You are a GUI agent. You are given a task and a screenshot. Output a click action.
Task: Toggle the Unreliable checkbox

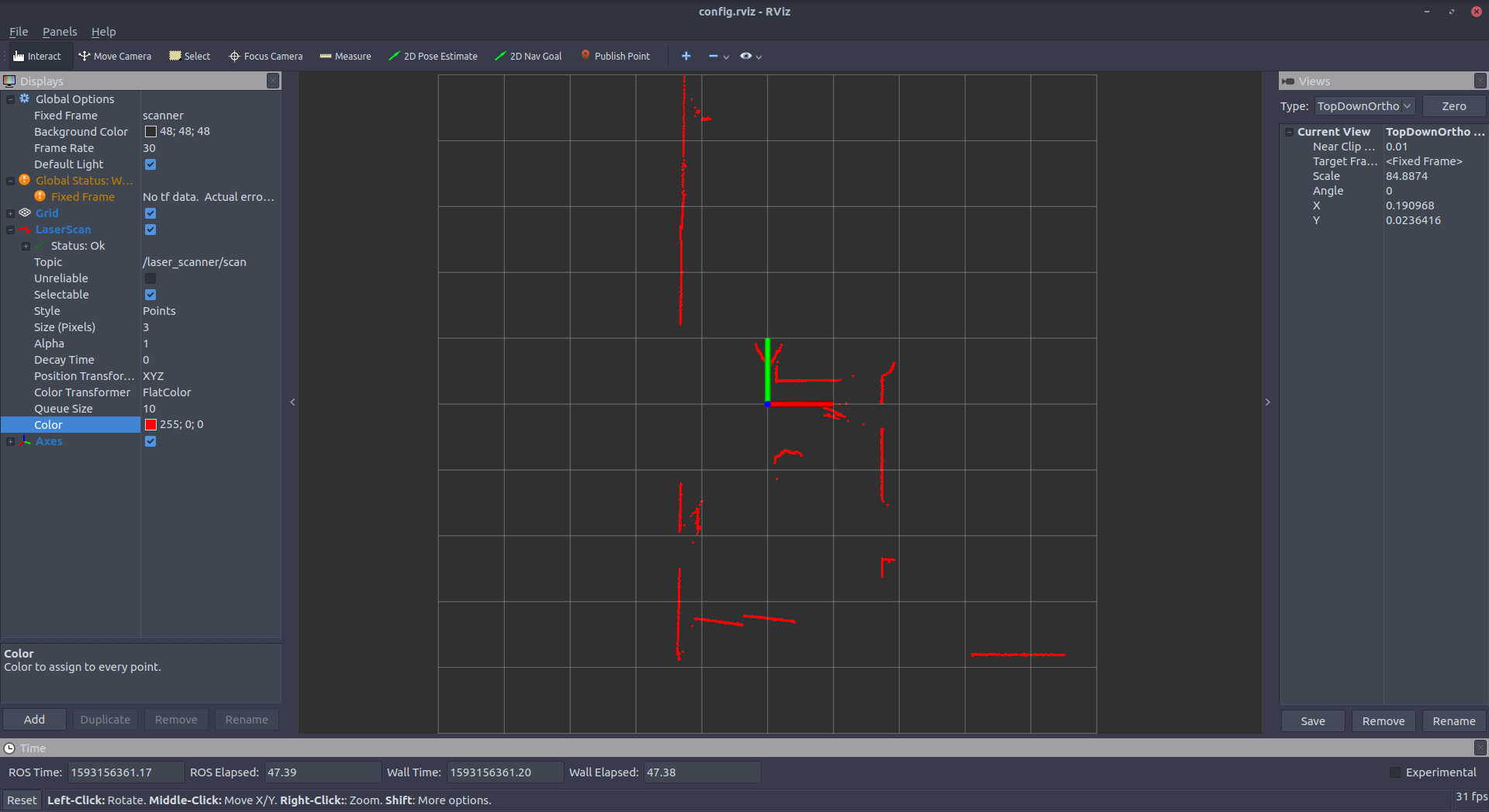(x=150, y=278)
